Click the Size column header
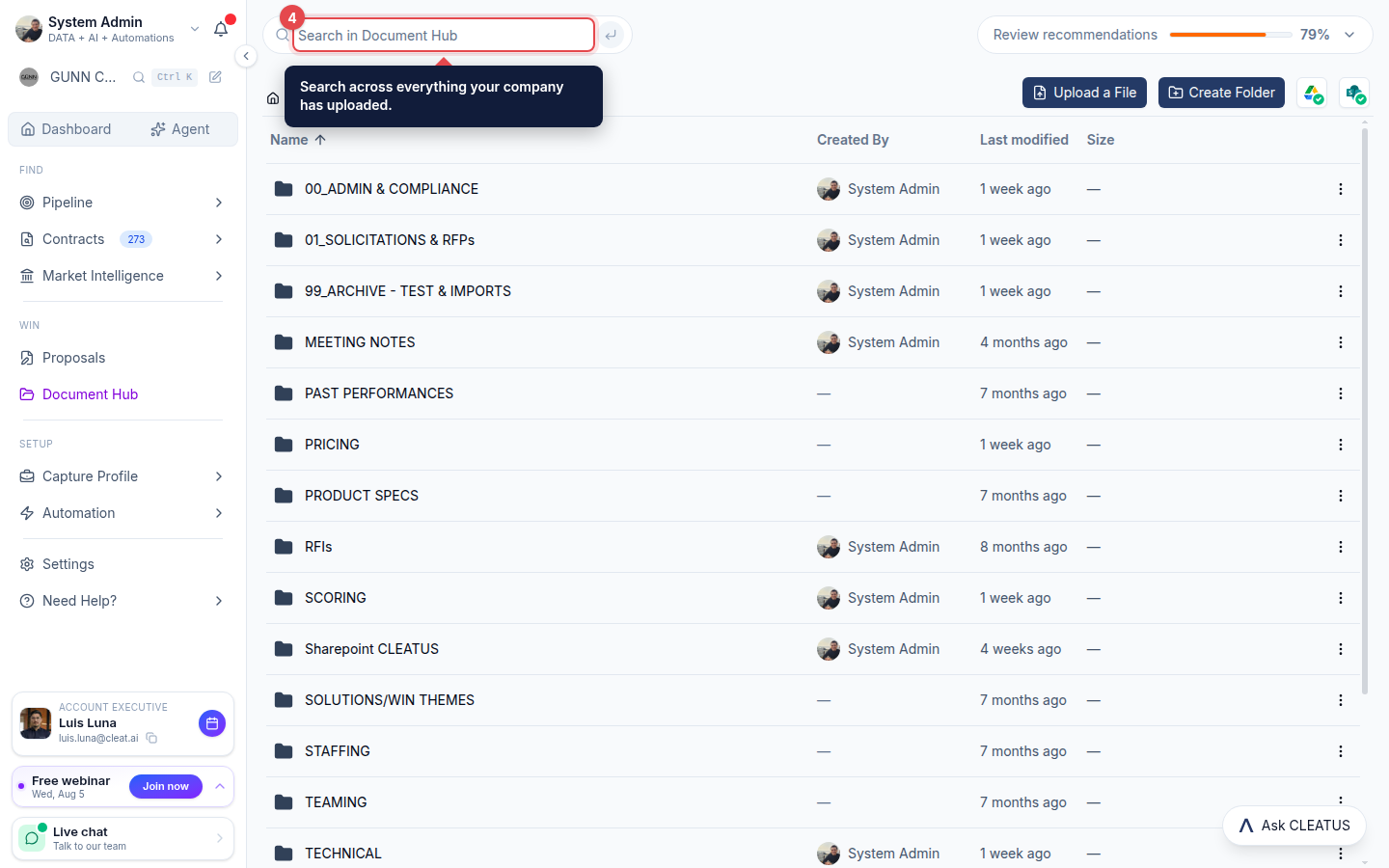Screen dimensions: 1389x868 tap(1101, 140)
